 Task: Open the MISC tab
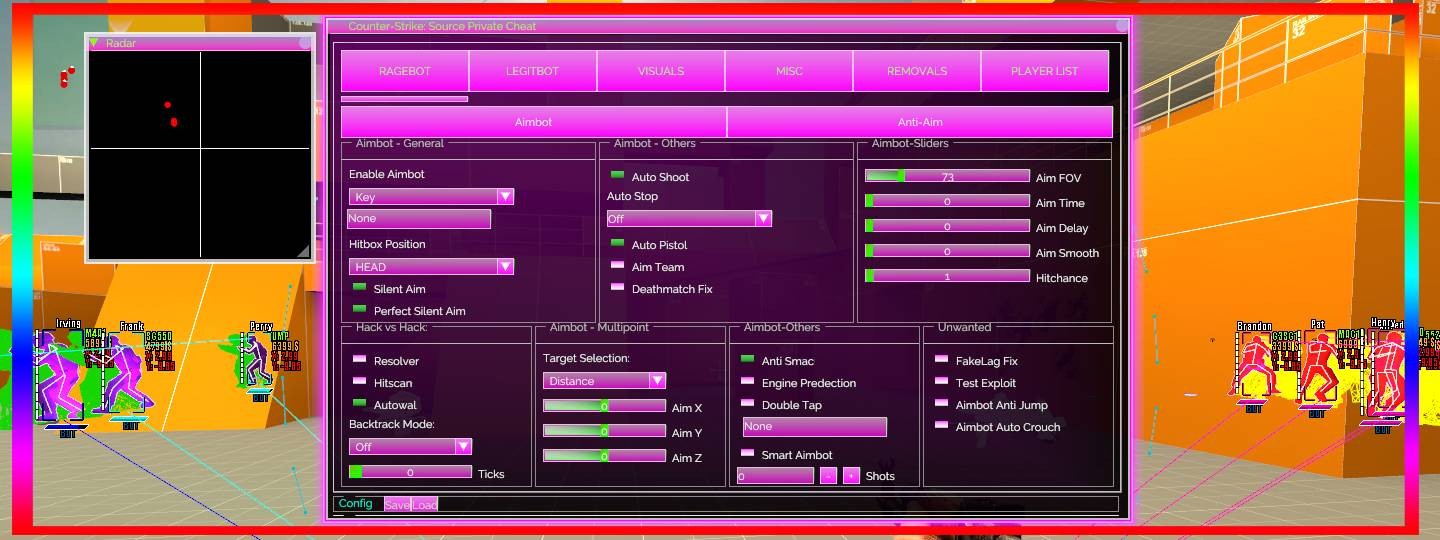point(789,71)
